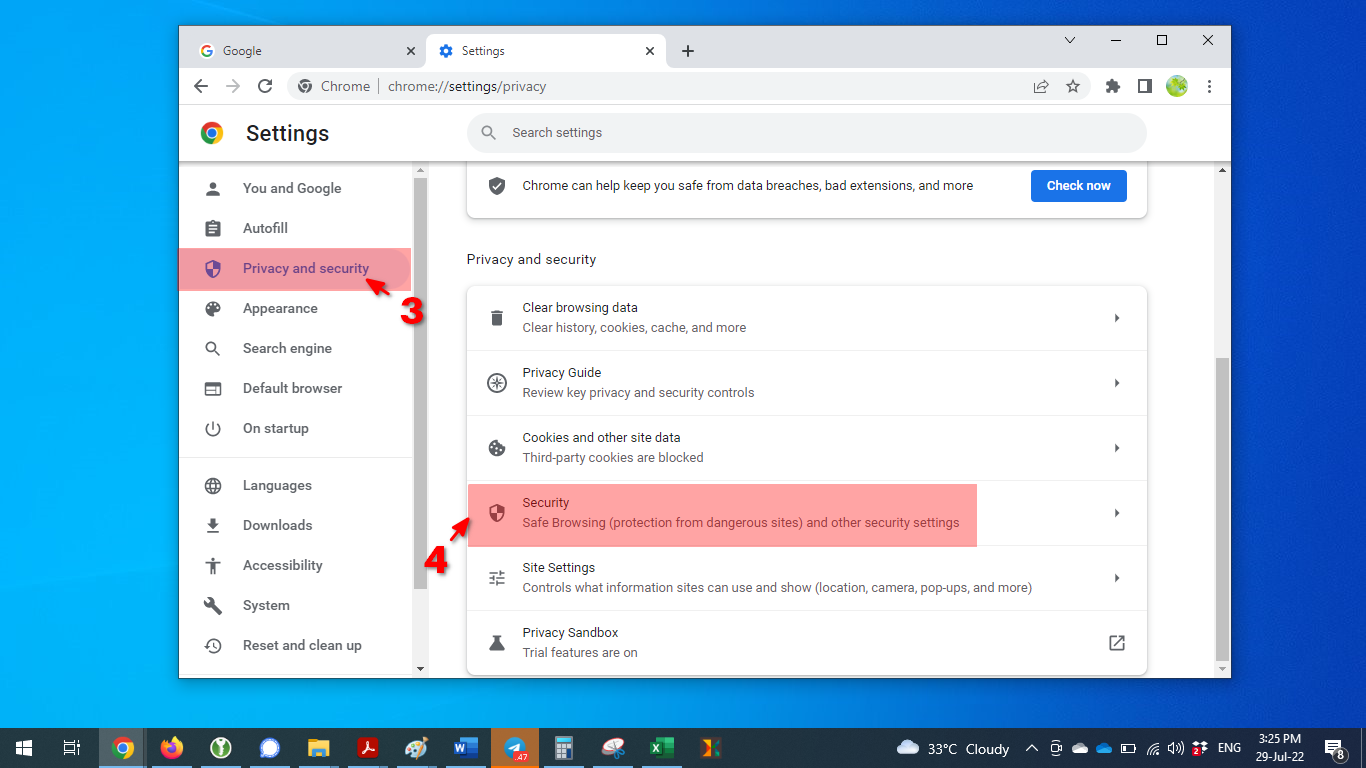Expand Privacy Guide via its arrow
Image resolution: width=1366 pixels, height=768 pixels.
point(1117,383)
